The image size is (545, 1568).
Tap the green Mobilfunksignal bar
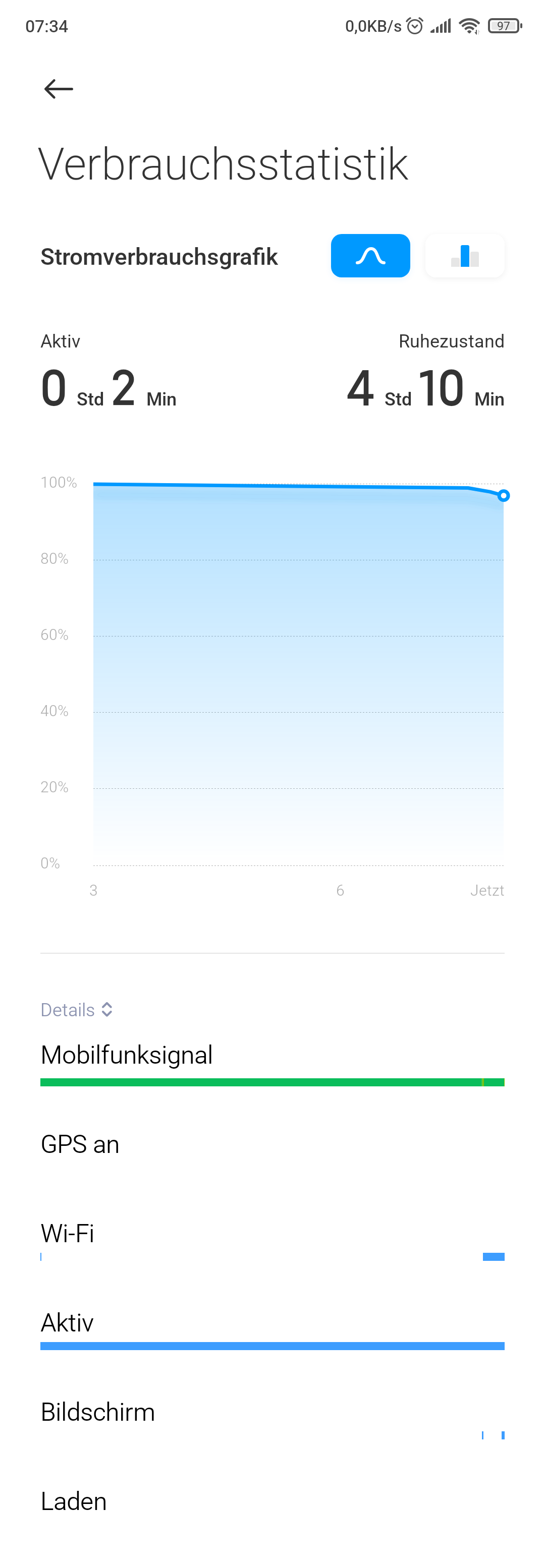pyautogui.click(x=271, y=1082)
